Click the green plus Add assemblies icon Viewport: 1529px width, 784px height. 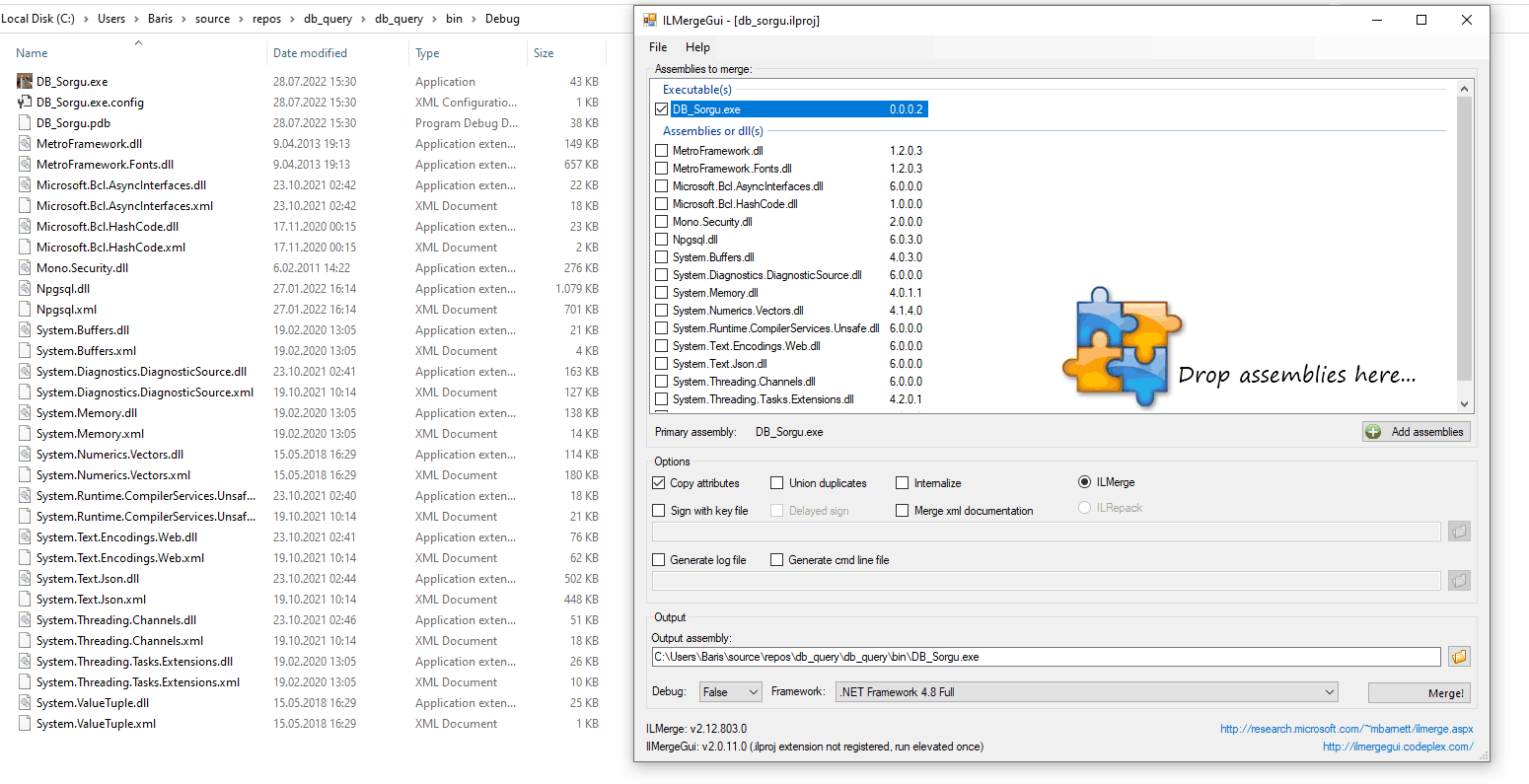click(1373, 431)
